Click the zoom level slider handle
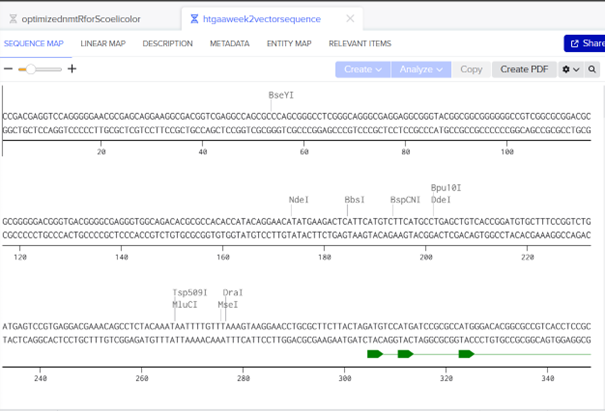The height and width of the screenshot is (411, 605). point(32,69)
